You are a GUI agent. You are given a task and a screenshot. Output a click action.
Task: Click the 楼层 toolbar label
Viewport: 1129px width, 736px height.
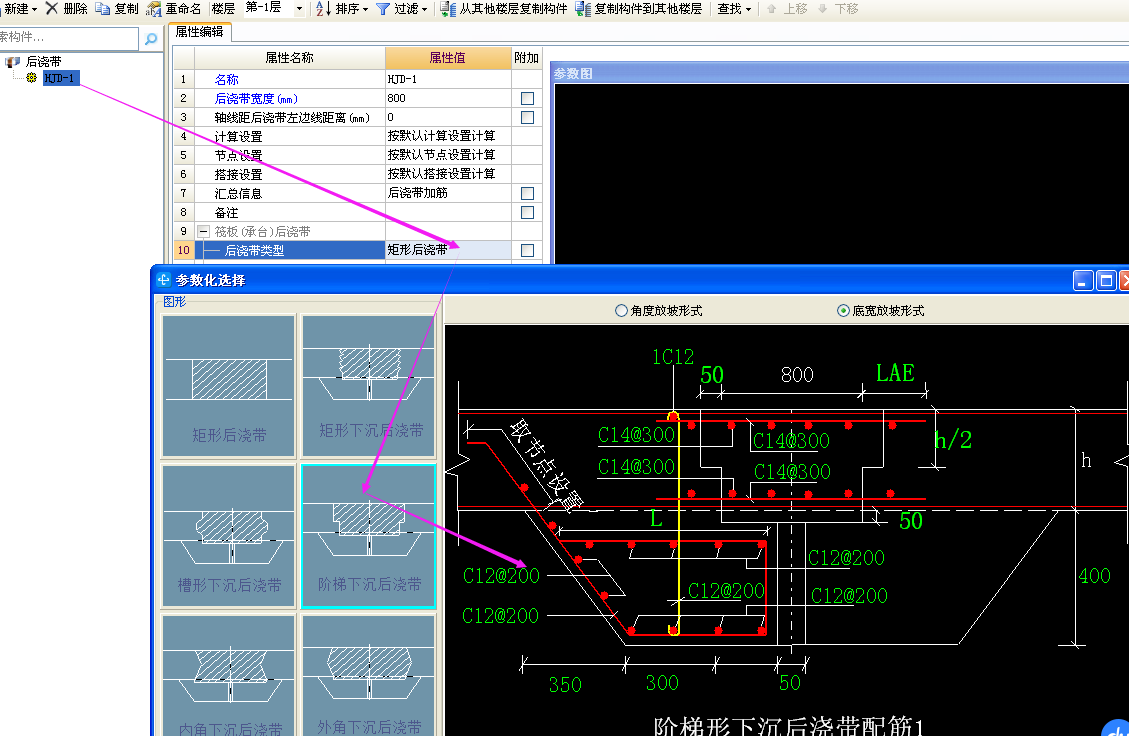point(223,9)
